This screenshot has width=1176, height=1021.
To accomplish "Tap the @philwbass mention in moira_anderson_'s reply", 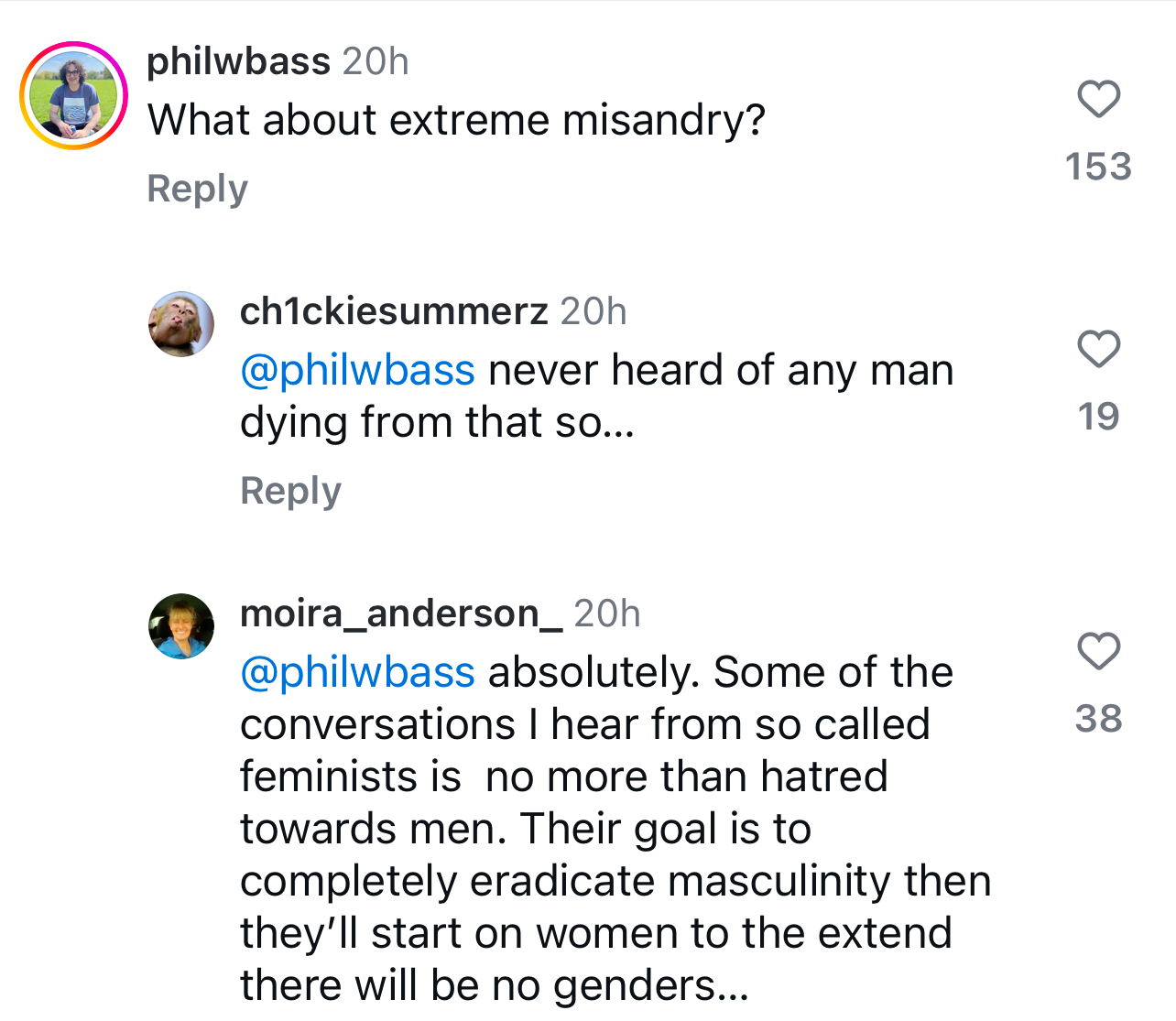I will pos(357,673).
